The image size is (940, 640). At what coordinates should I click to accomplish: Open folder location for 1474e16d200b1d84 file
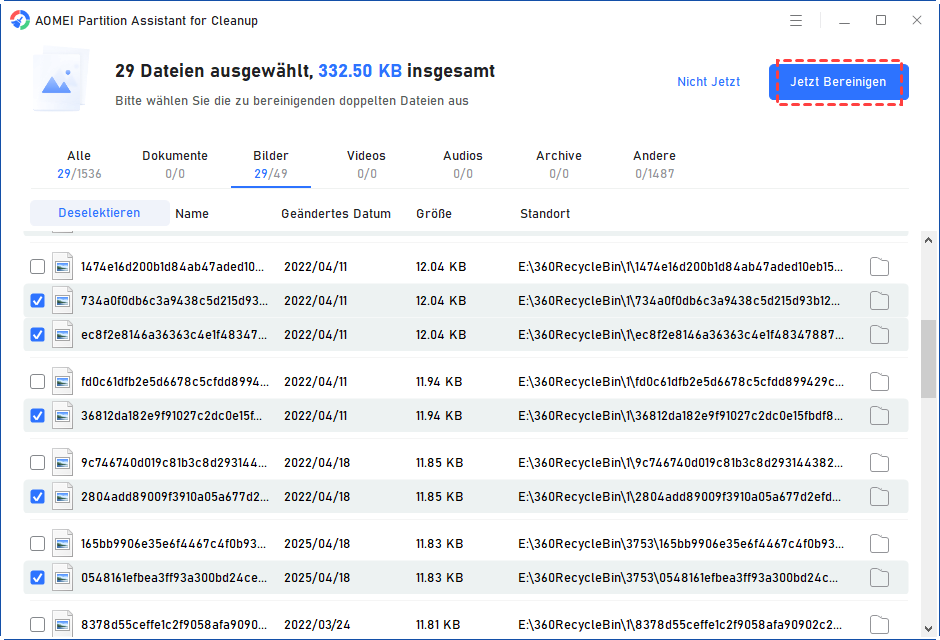click(x=879, y=267)
